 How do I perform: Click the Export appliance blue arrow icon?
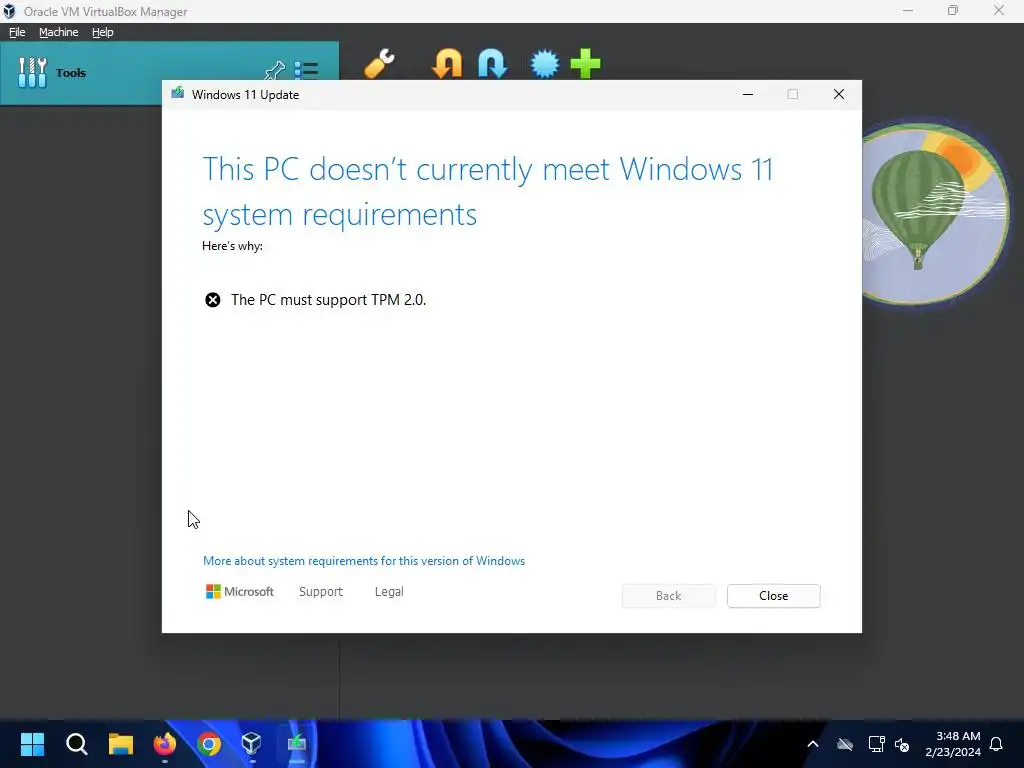coord(492,64)
